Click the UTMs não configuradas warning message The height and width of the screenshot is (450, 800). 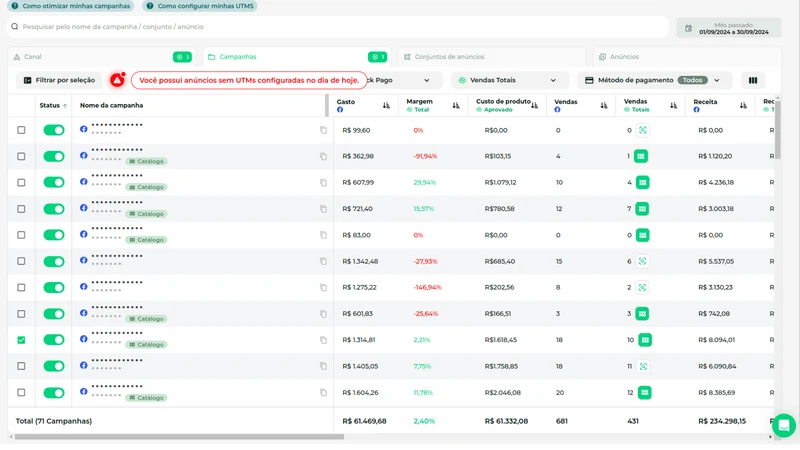click(249, 80)
